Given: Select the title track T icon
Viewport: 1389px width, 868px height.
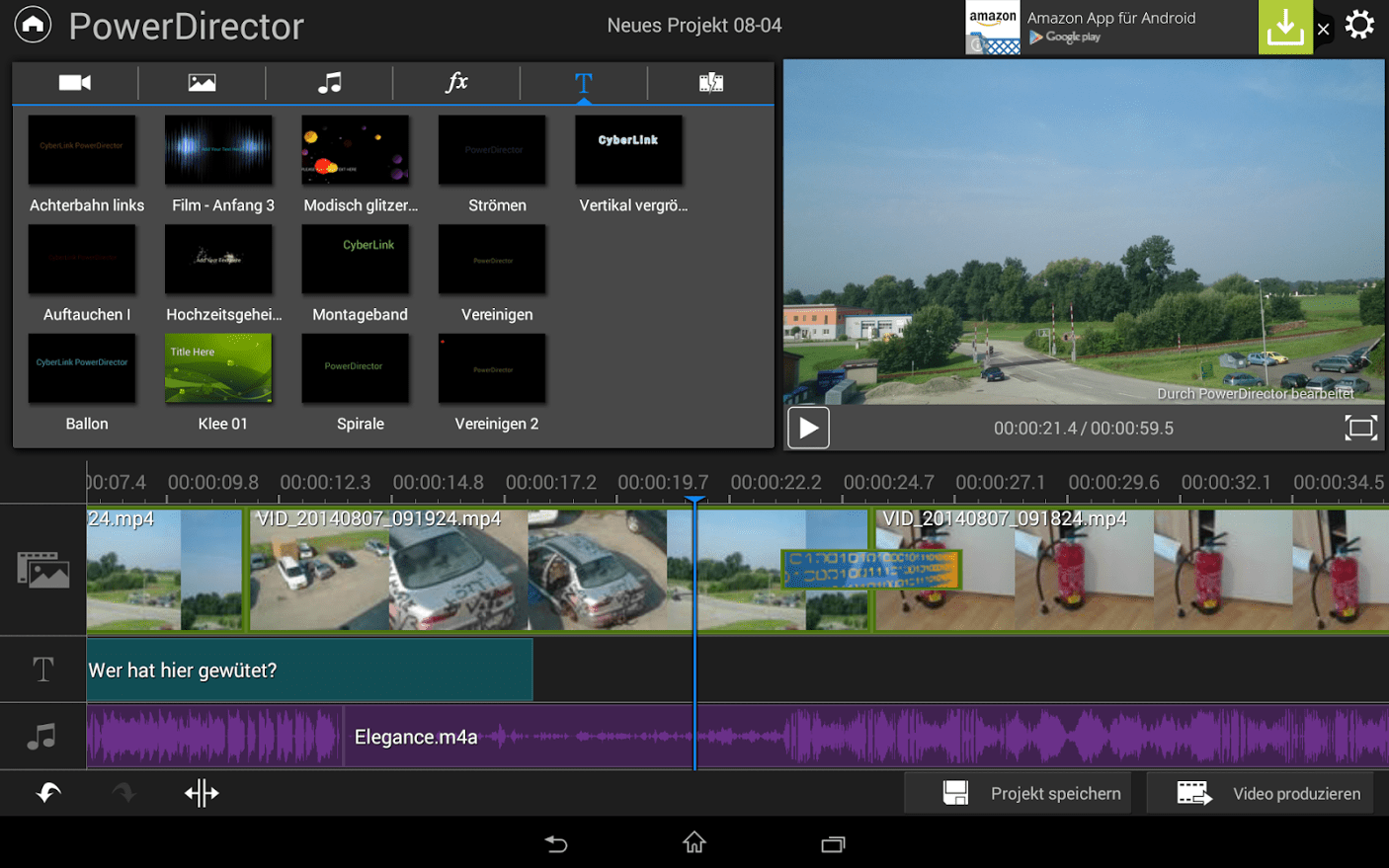Looking at the screenshot, I should 43,670.
